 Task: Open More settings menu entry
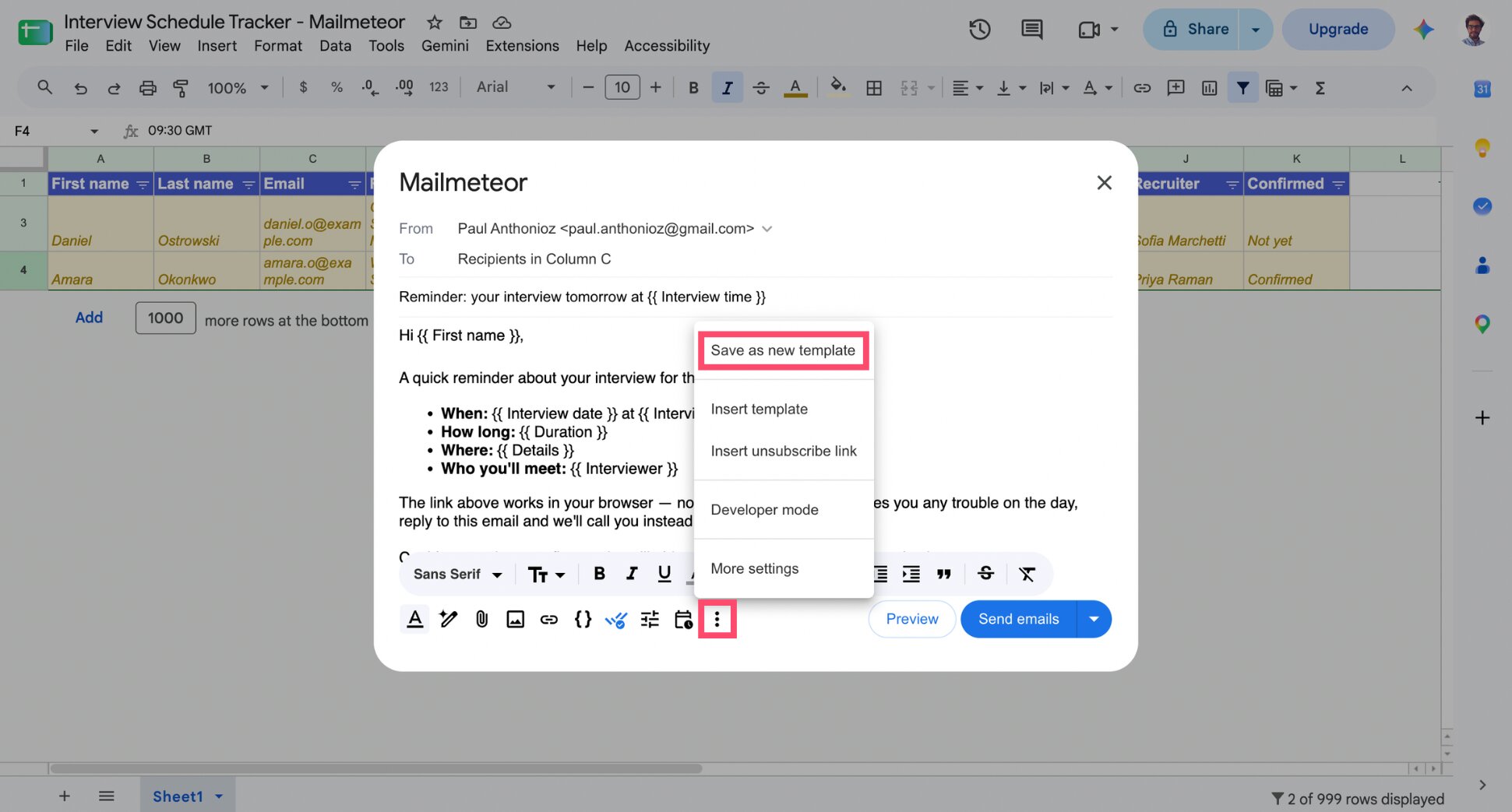click(x=755, y=568)
